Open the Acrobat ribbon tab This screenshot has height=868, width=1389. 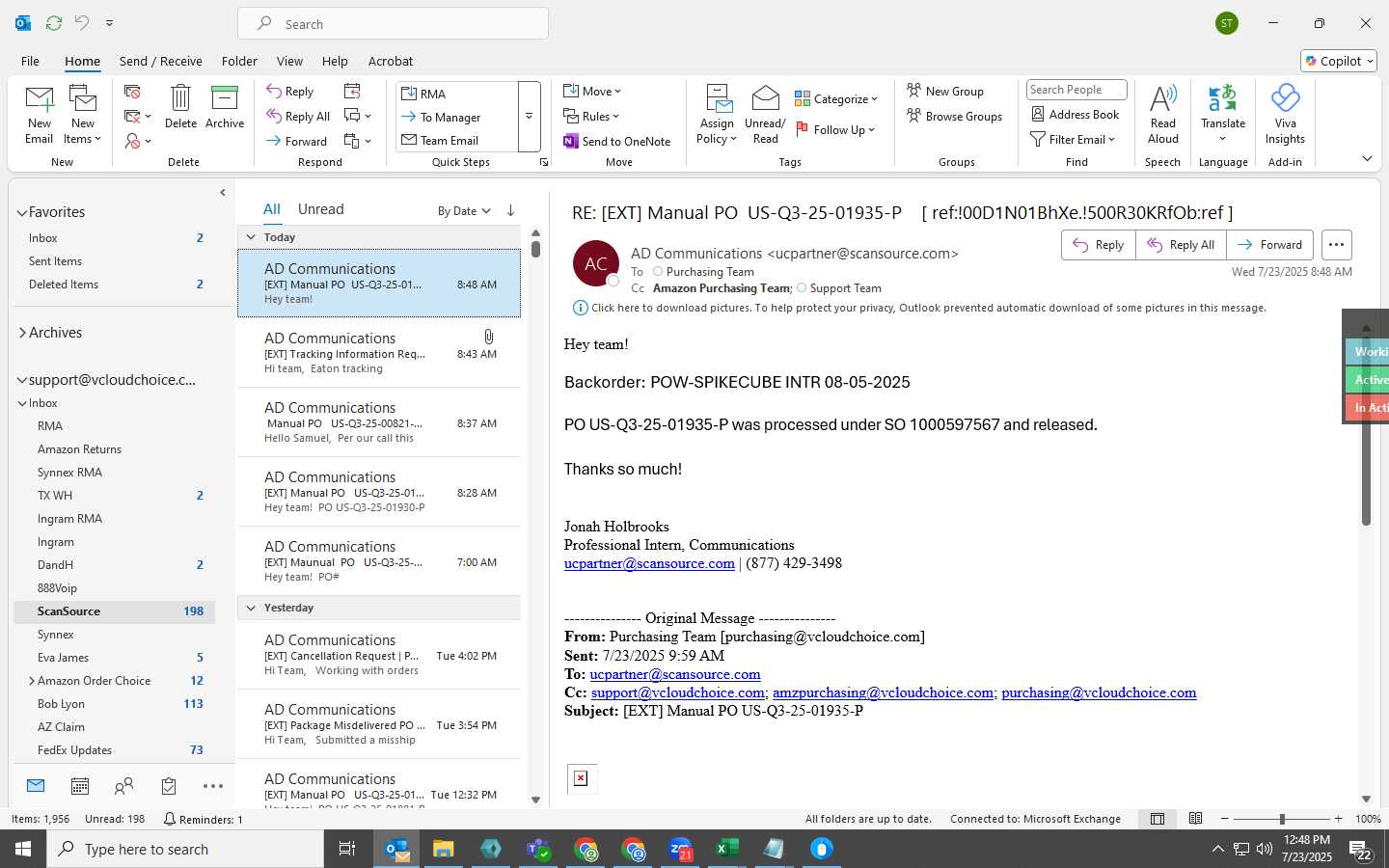391,61
